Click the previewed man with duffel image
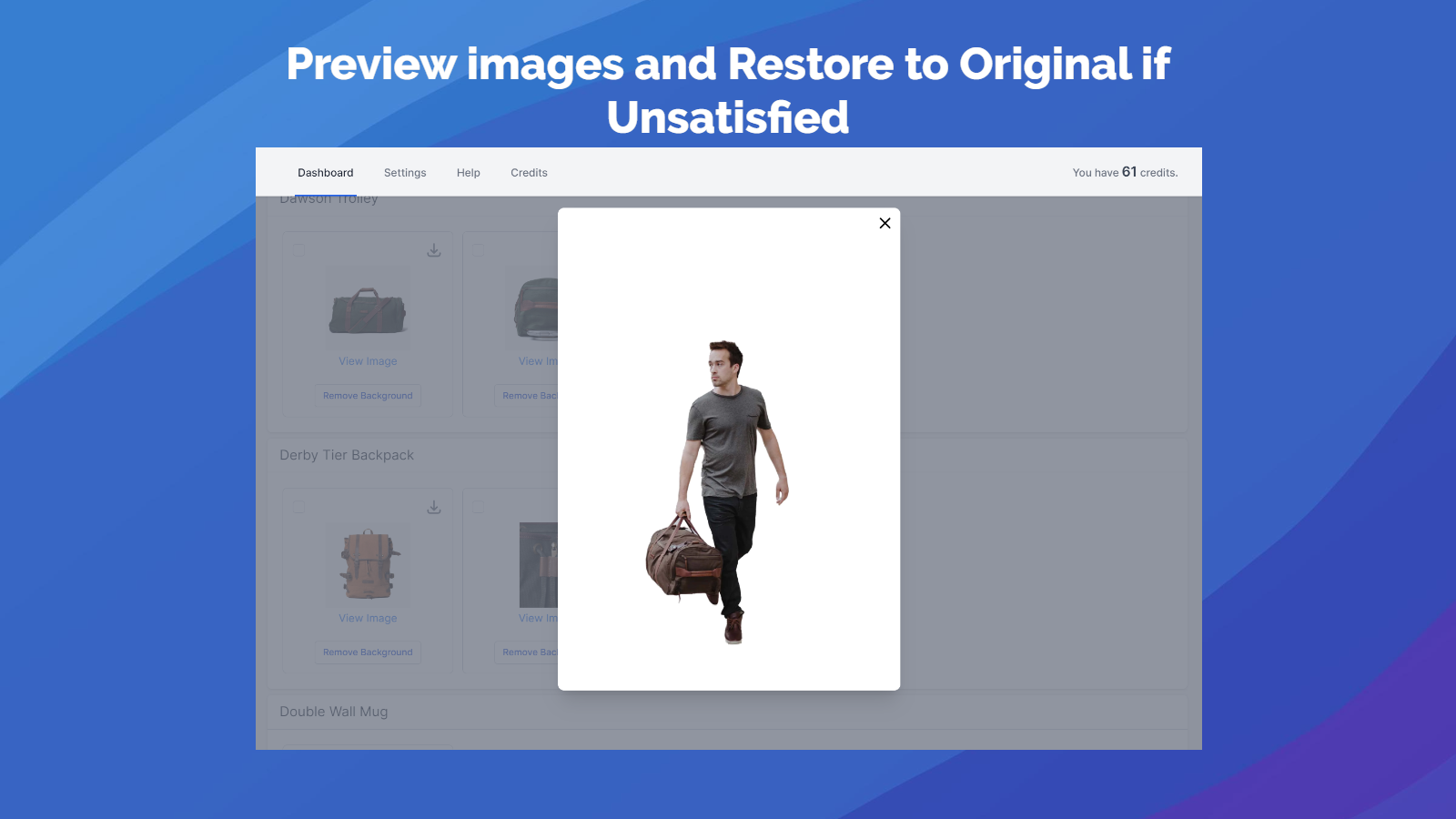The width and height of the screenshot is (1456, 819). tap(717, 492)
